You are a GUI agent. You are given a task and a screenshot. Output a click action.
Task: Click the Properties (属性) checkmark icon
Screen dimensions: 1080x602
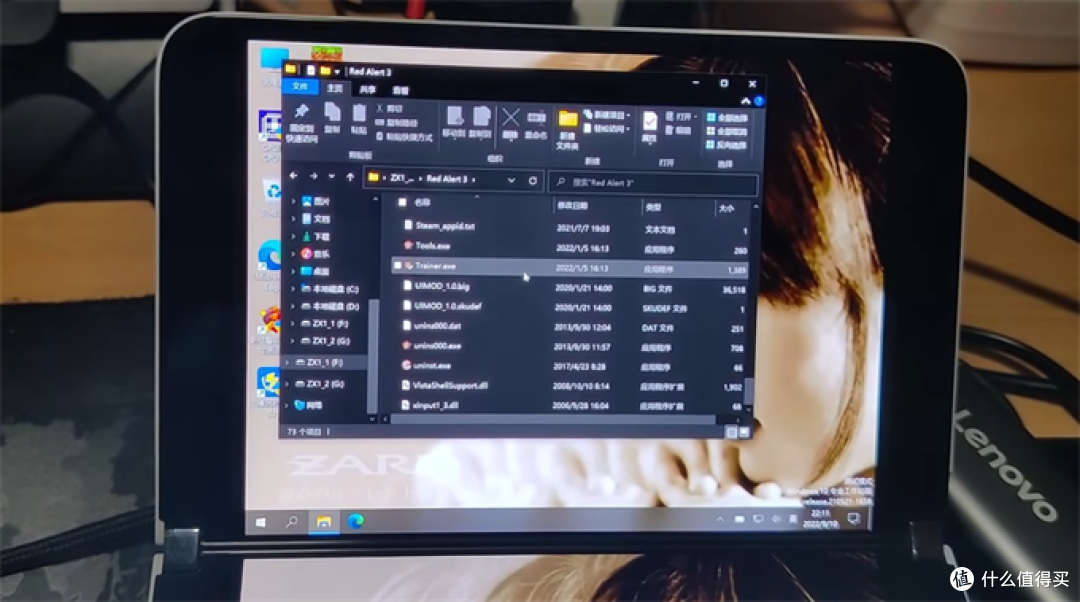point(650,127)
